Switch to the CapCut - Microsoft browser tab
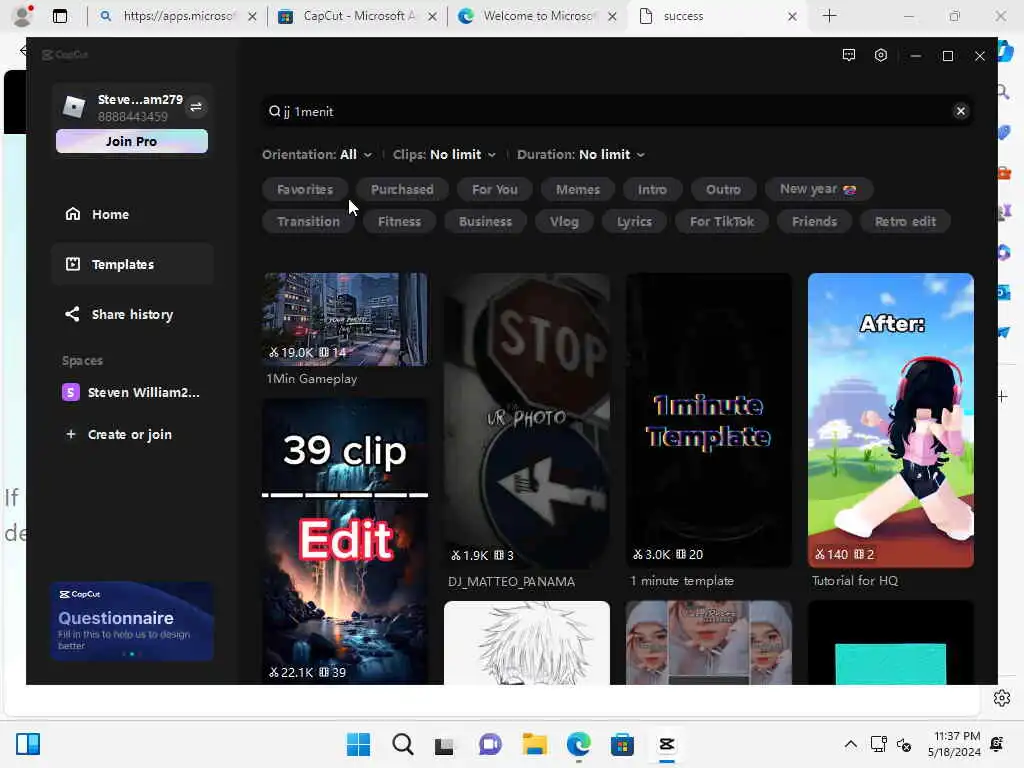Viewport: 1024px width, 768px height. point(357,16)
